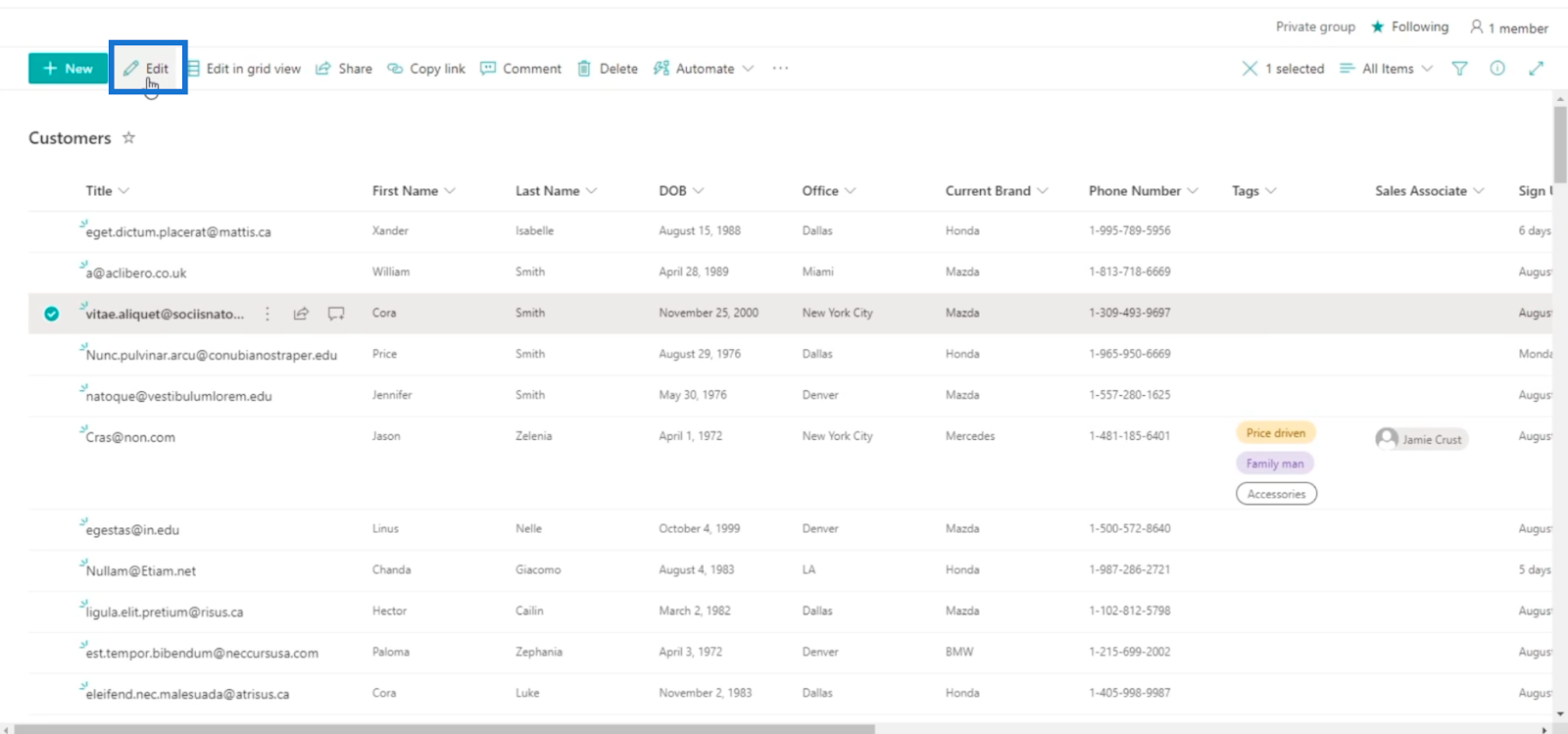This screenshot has height=734, width=1568.
Task: Click share icon on the vitae.aliquet row
Action: coord(301,314)
